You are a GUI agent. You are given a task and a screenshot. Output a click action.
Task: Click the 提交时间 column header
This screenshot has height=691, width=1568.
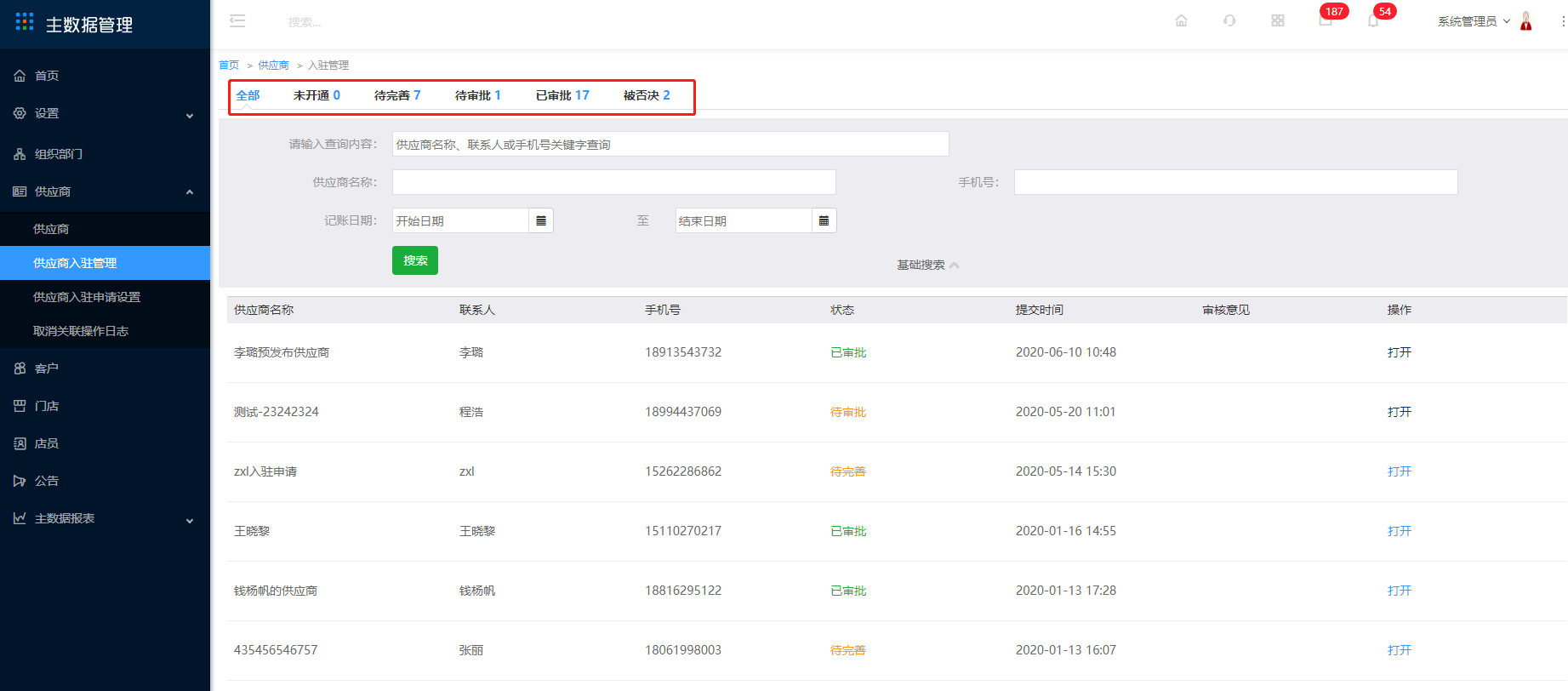[1039, 310]
